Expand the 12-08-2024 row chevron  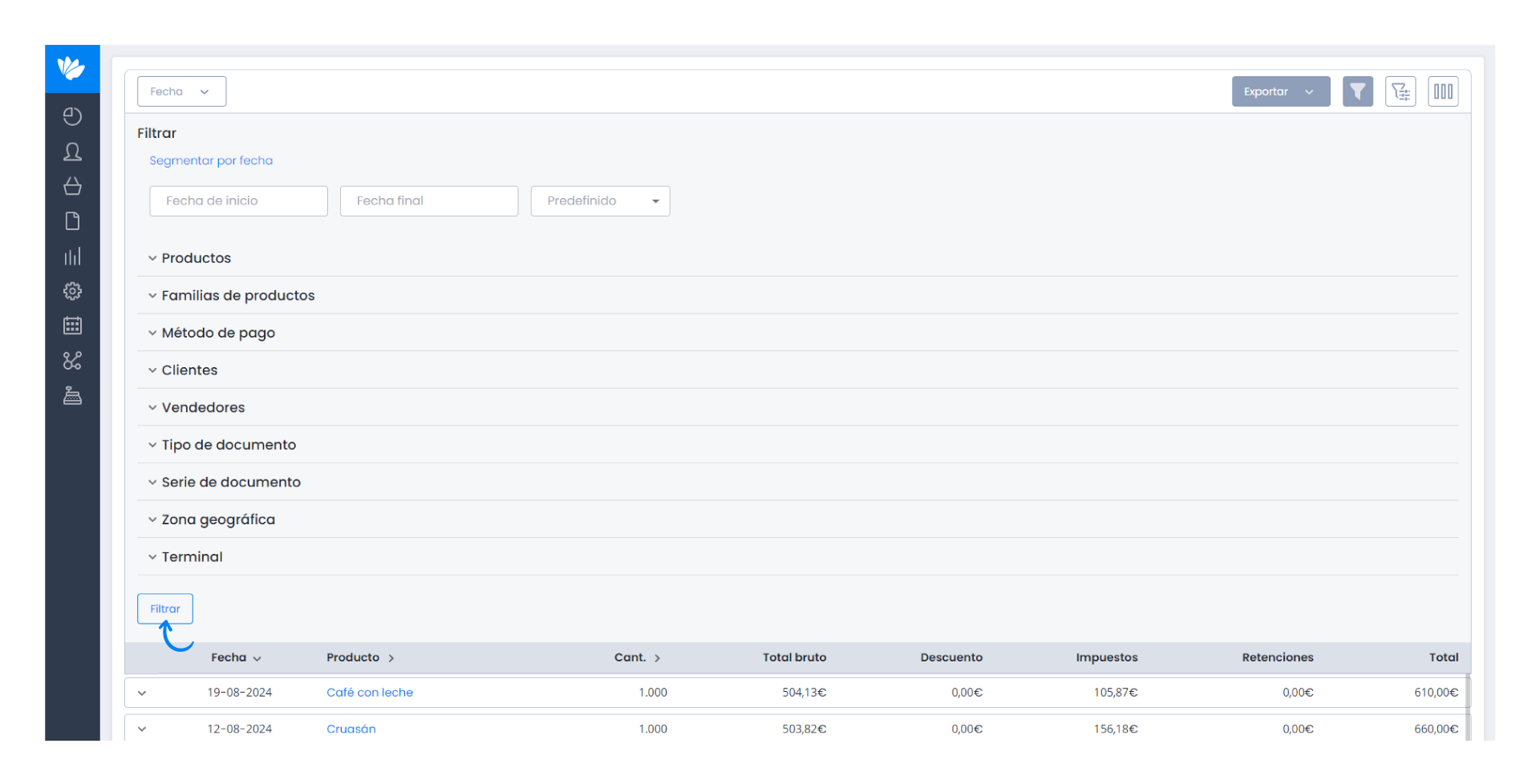(x=142, y=729)
